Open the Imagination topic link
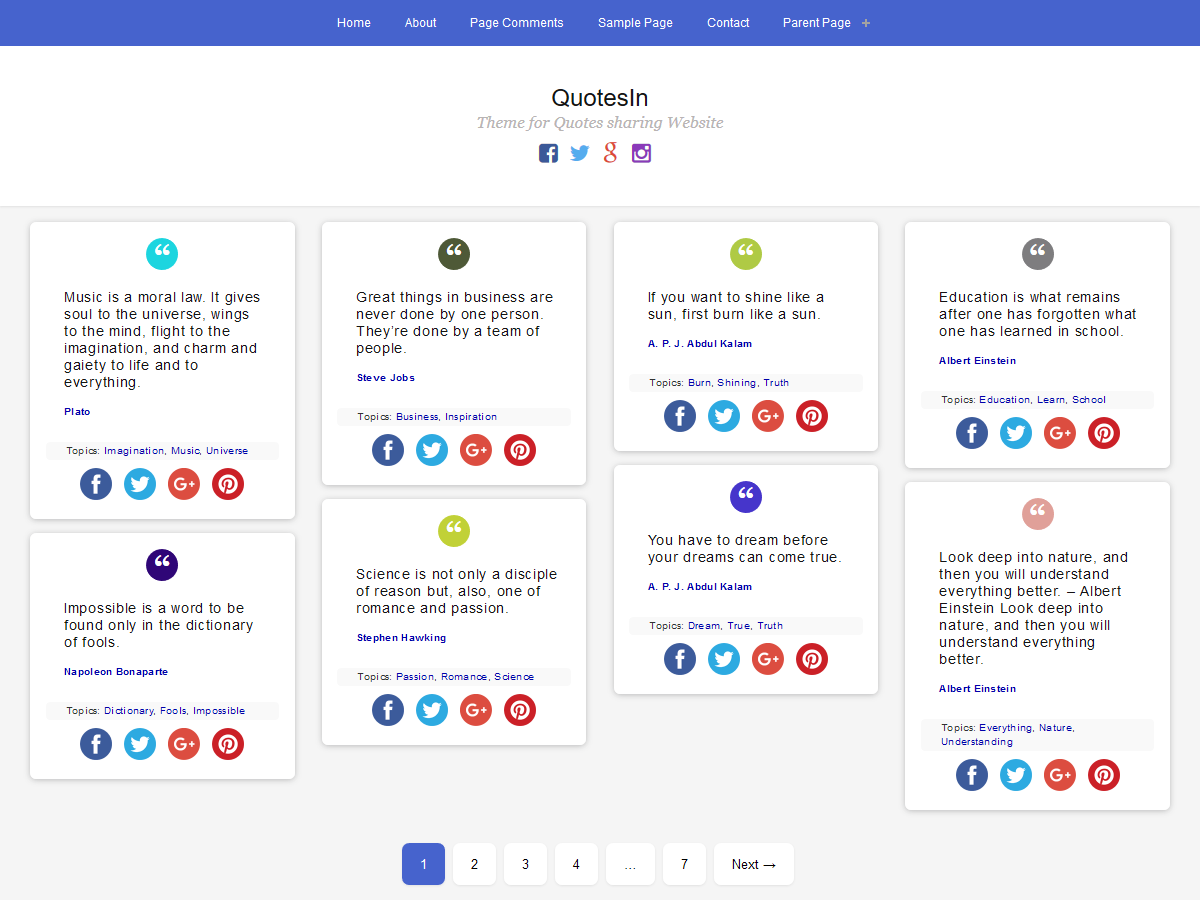This screenshot has height=900, width=1200. point(134,451)
